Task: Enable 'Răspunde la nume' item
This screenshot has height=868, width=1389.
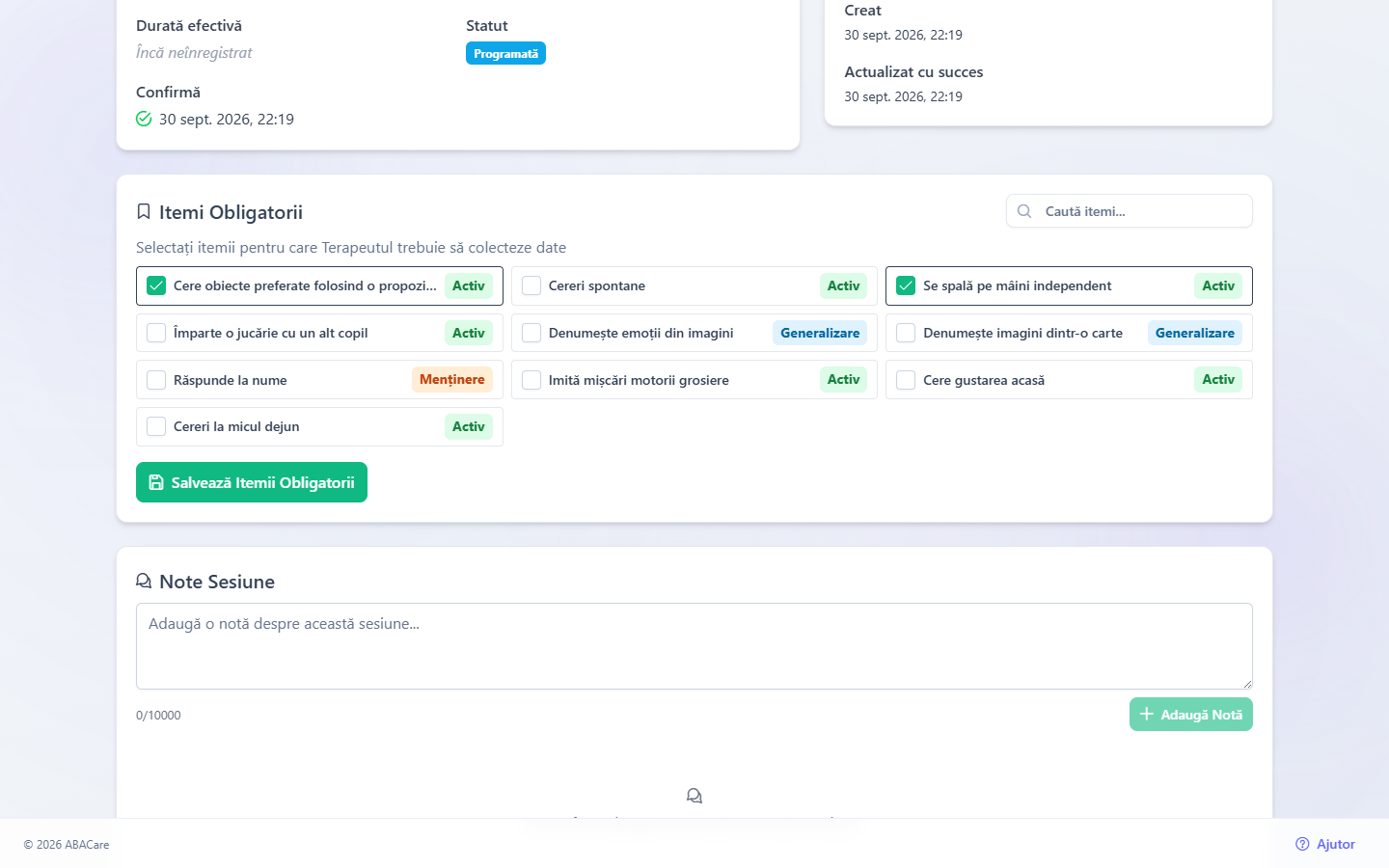Action: point(156,380)
